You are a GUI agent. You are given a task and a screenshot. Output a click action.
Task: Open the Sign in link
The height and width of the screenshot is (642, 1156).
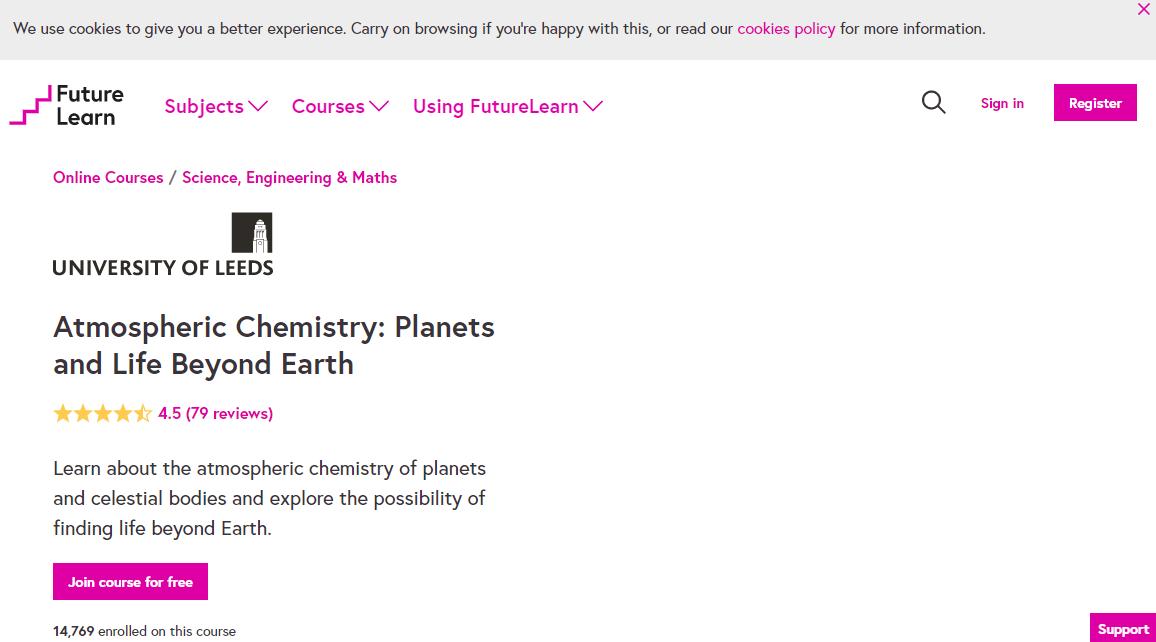pyautogui.click(x=1002, y=103)
